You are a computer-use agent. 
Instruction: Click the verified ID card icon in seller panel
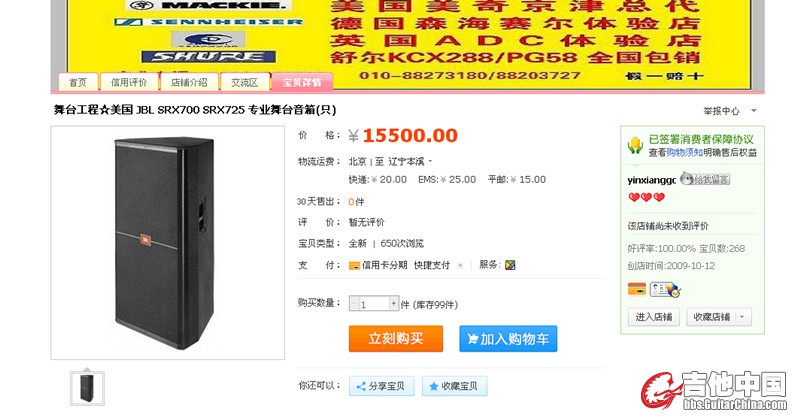665,290
